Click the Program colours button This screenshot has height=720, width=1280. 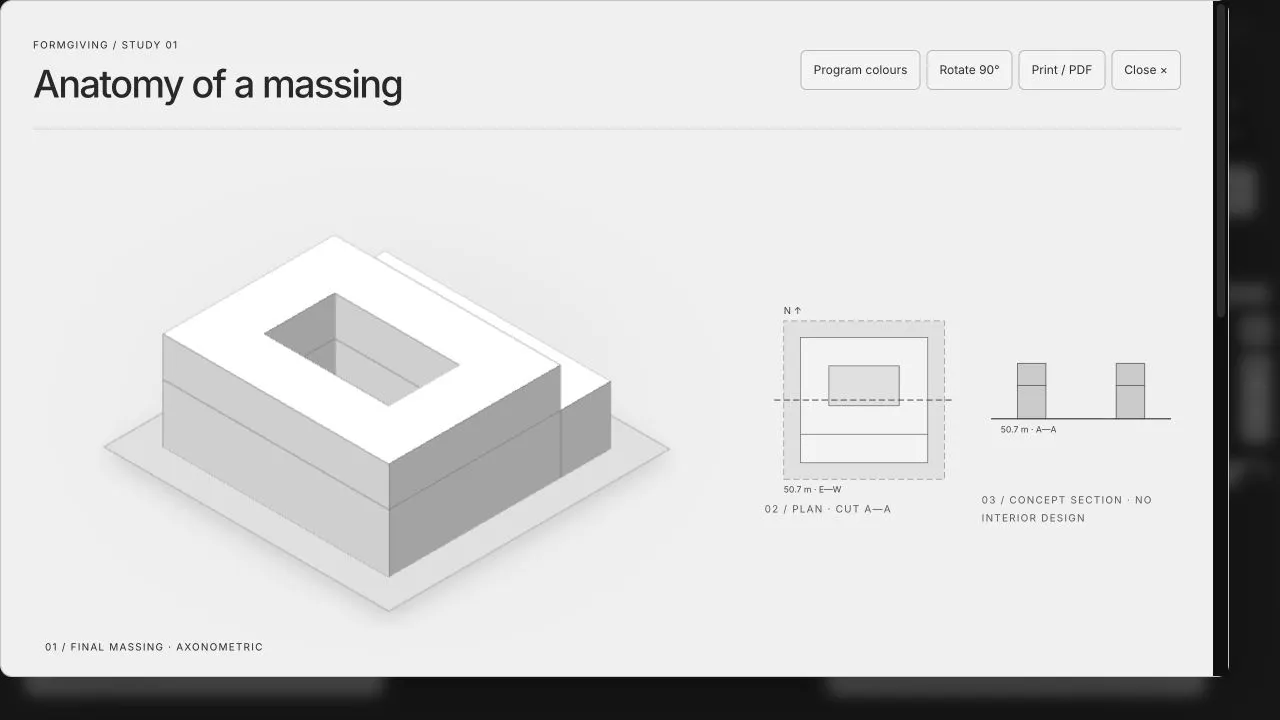tap(860, 70)
